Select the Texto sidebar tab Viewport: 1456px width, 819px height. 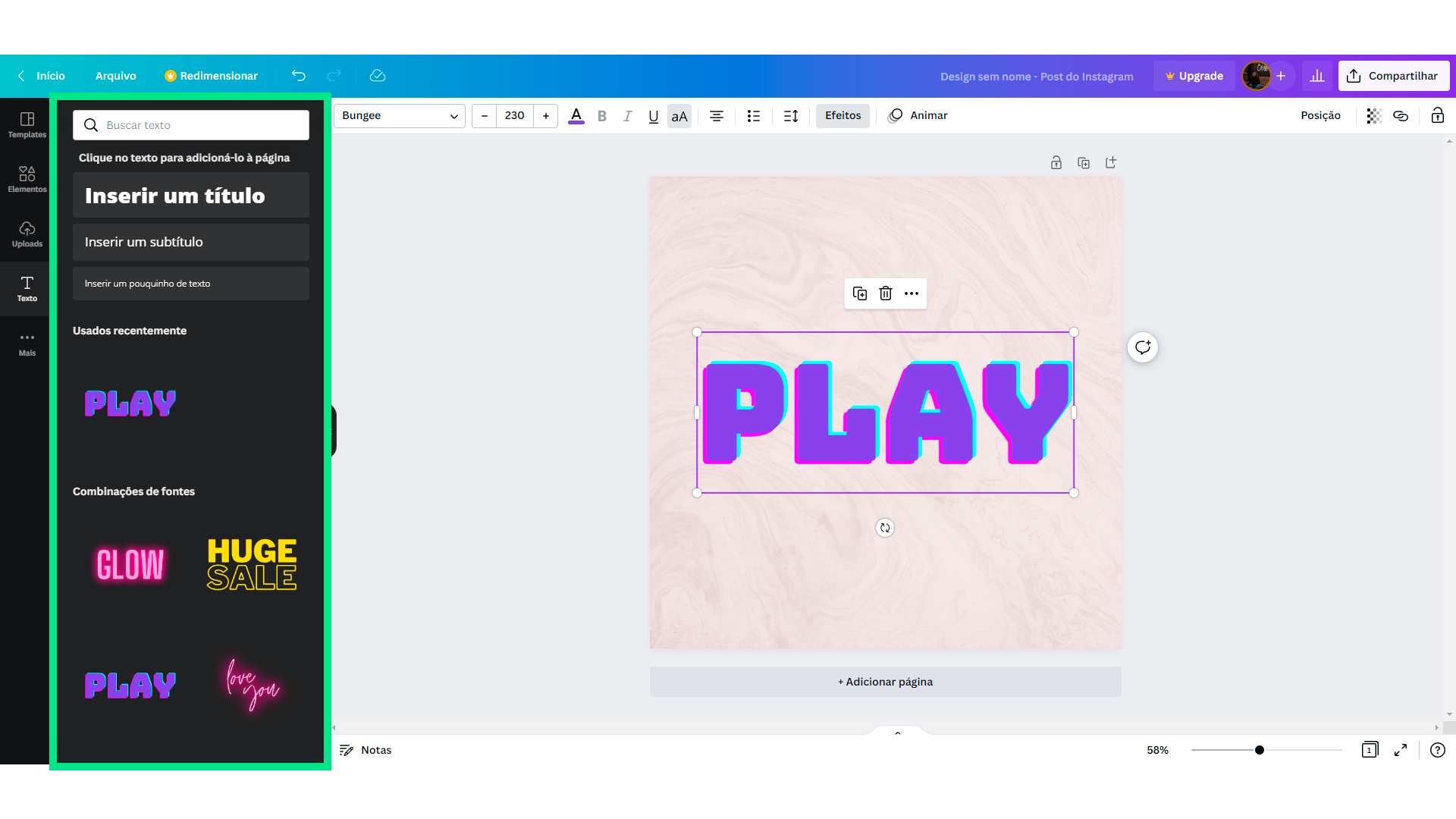point(27,288)
